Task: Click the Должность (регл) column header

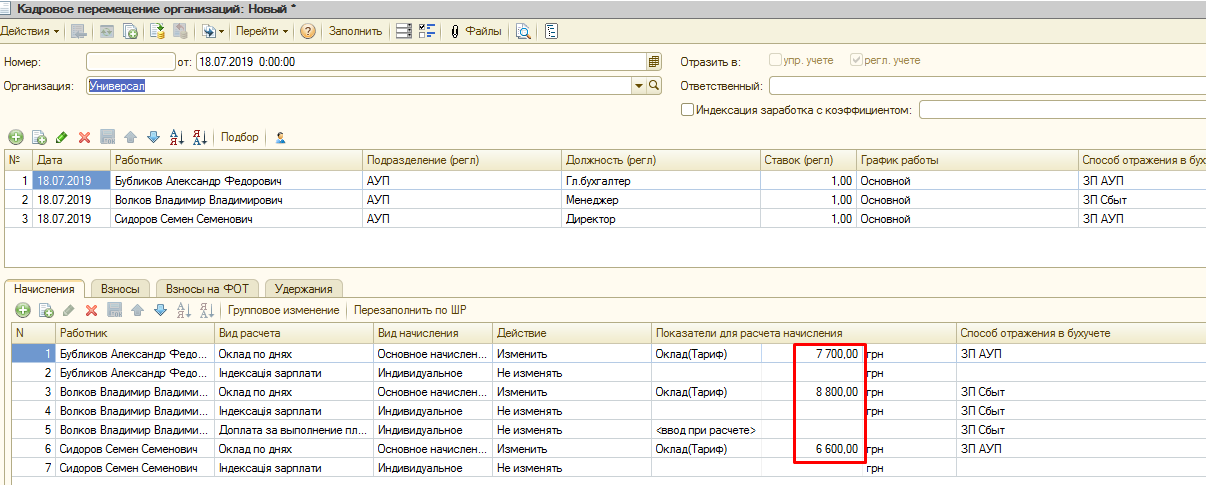Action: coord(661,160)
